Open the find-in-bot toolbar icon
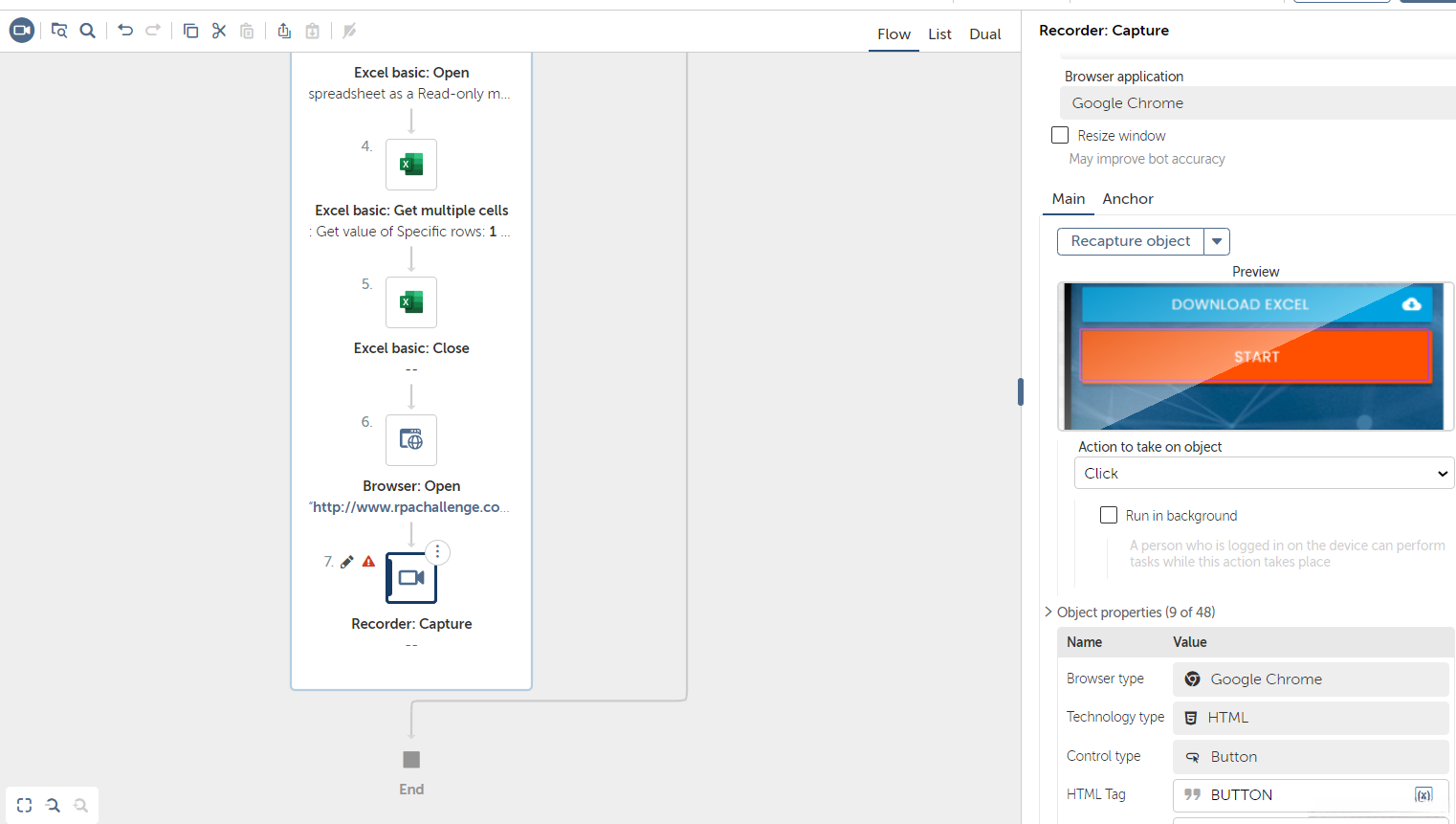Screen dimensions: 1456x824 [x=59, y=31]
